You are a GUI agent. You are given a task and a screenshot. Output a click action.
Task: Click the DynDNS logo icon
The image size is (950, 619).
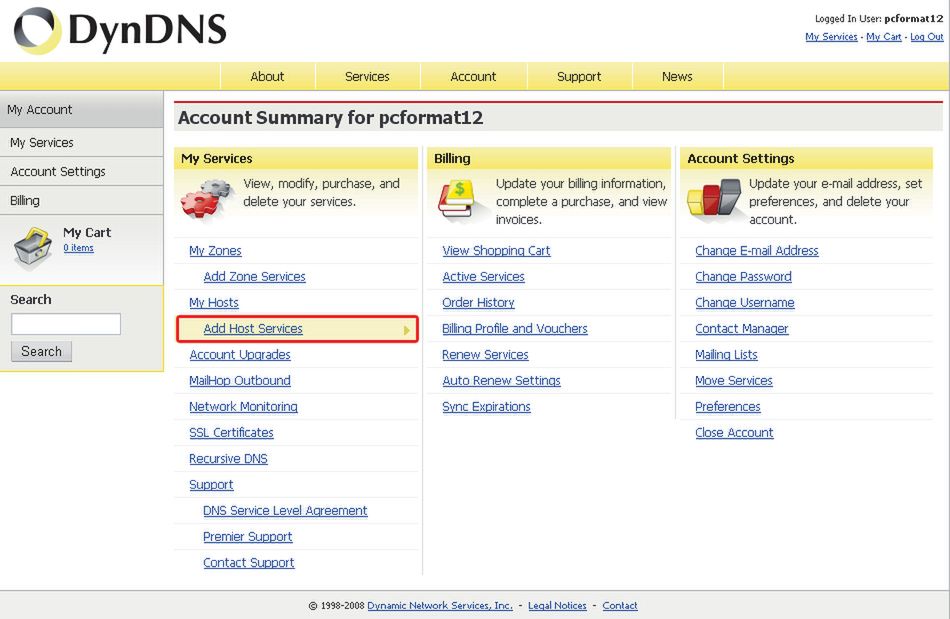click(x=36, y=31)
